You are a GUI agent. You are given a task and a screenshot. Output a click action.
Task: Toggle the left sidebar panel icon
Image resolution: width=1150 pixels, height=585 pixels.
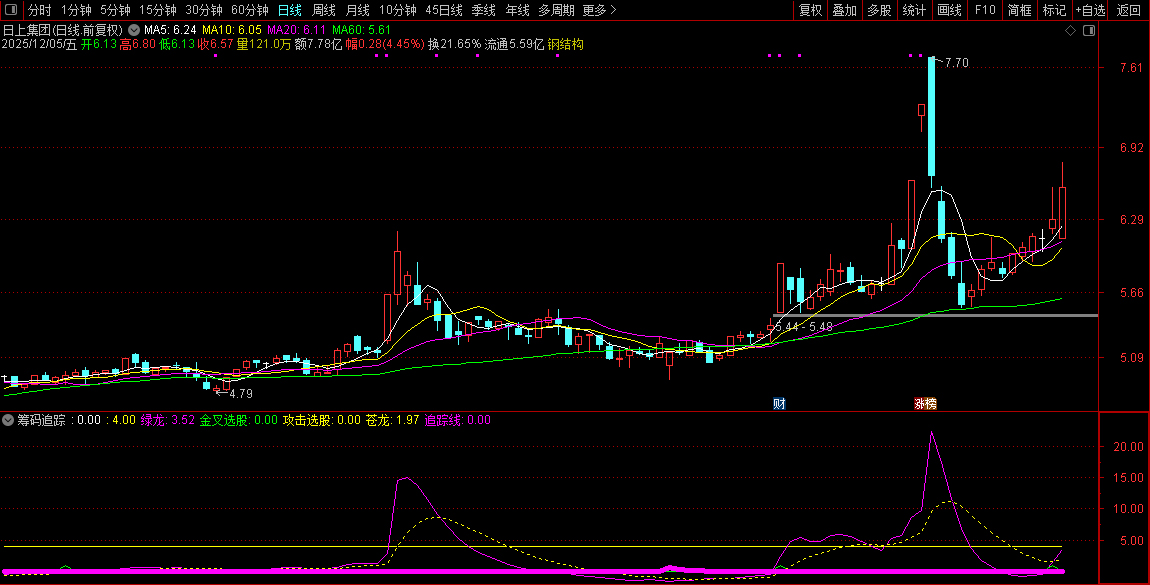coord(13,10)
